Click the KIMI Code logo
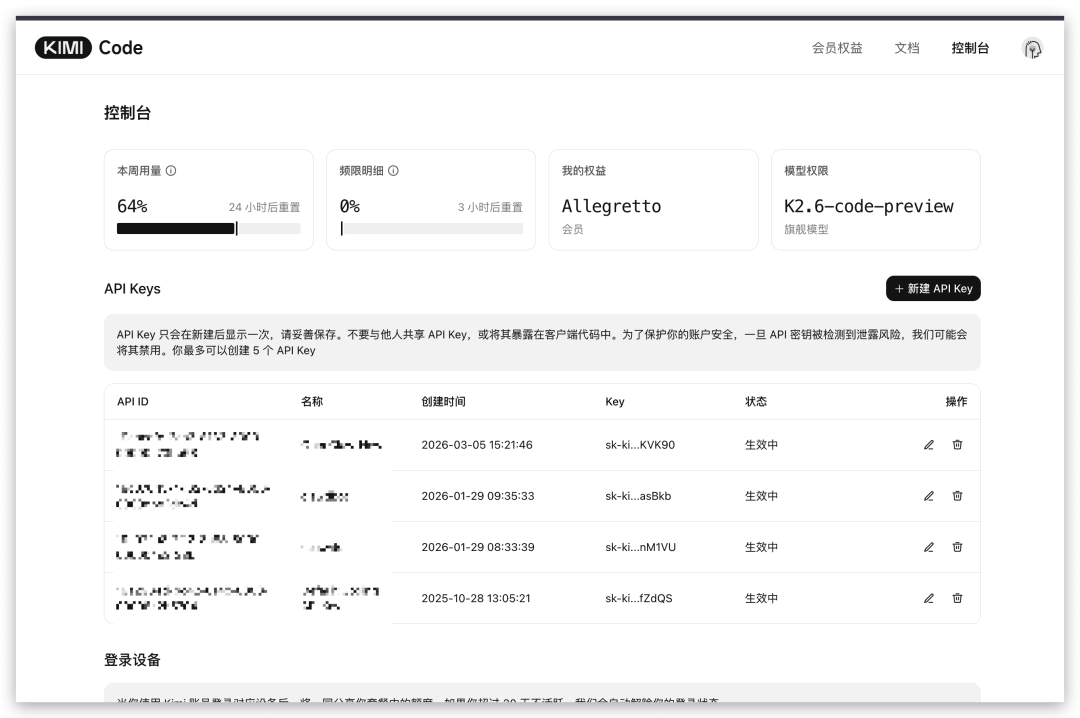Screen dimensions: 1080x718 tap(89, 48)
